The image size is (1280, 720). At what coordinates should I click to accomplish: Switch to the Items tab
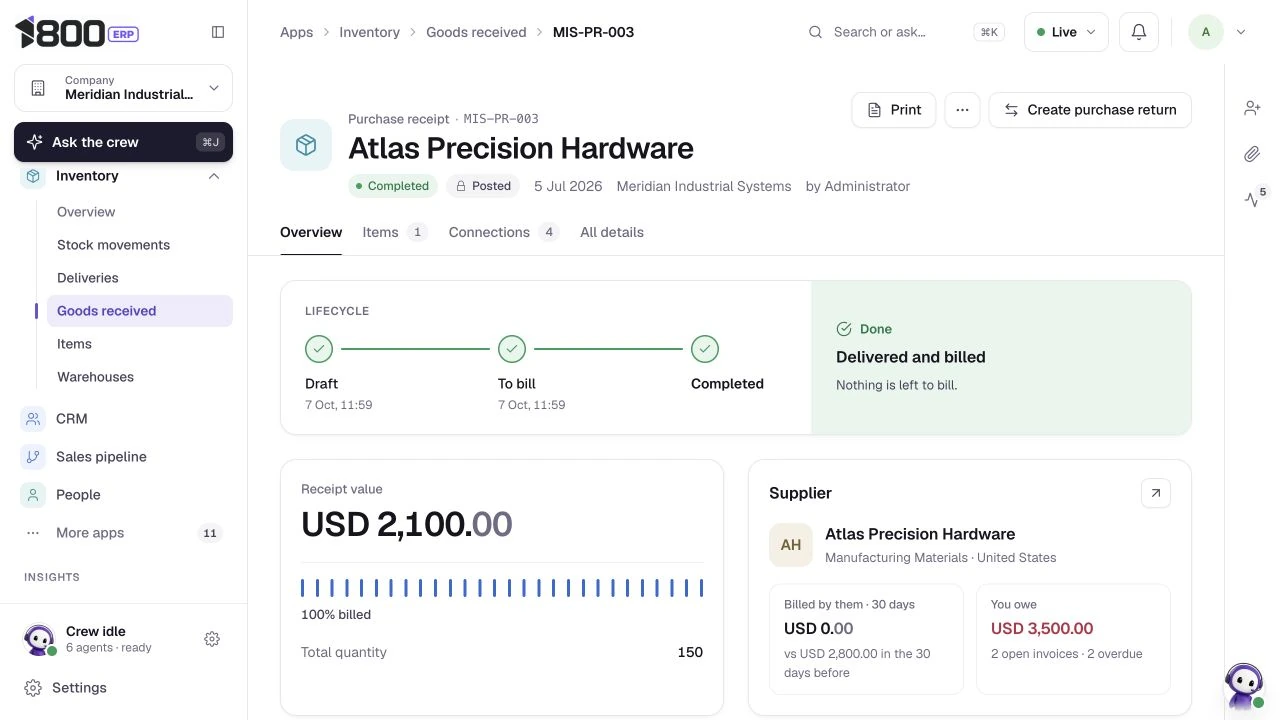395,232
